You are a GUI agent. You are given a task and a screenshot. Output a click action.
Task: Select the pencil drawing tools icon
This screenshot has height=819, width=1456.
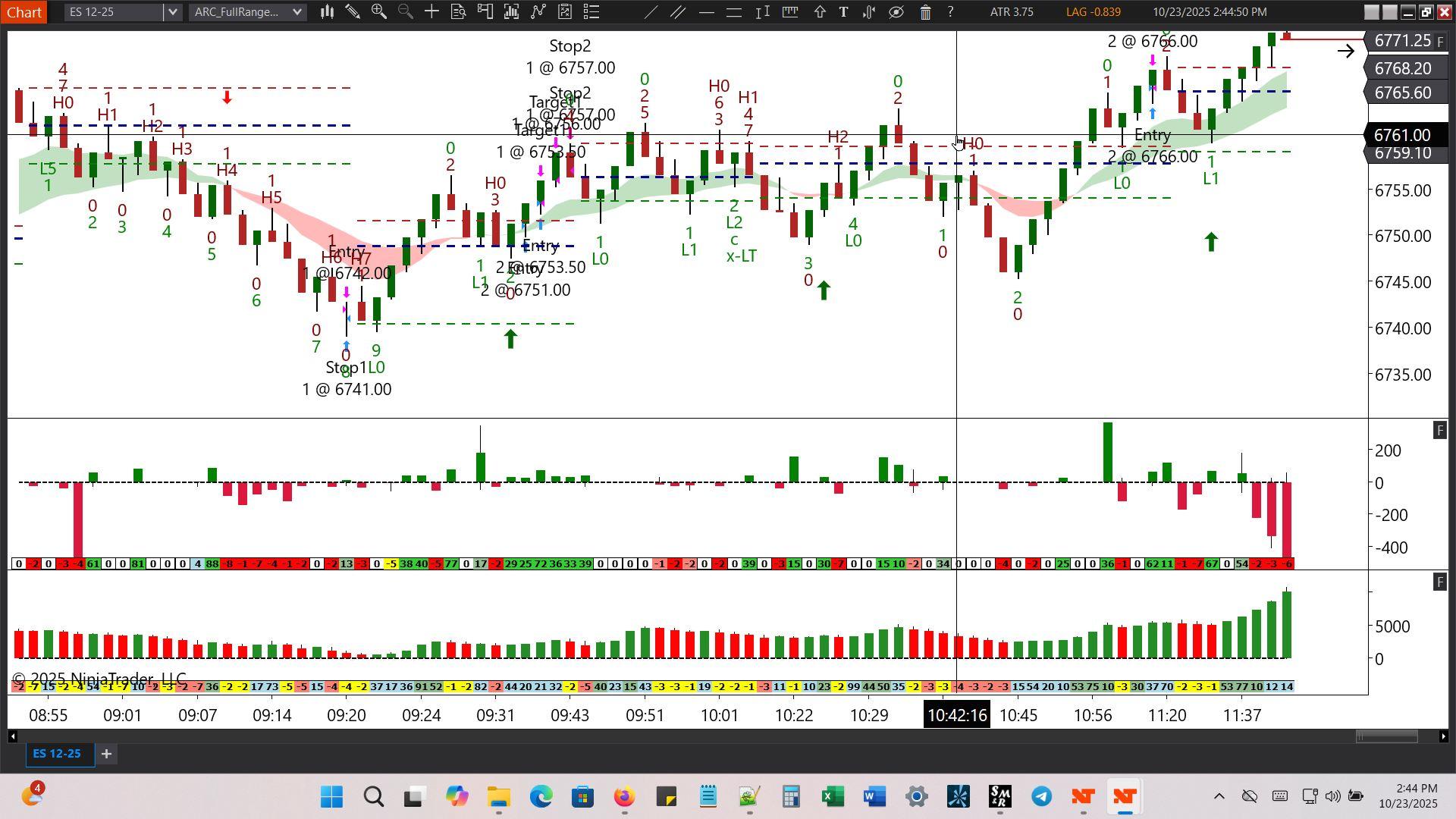(x=353, y=12)
